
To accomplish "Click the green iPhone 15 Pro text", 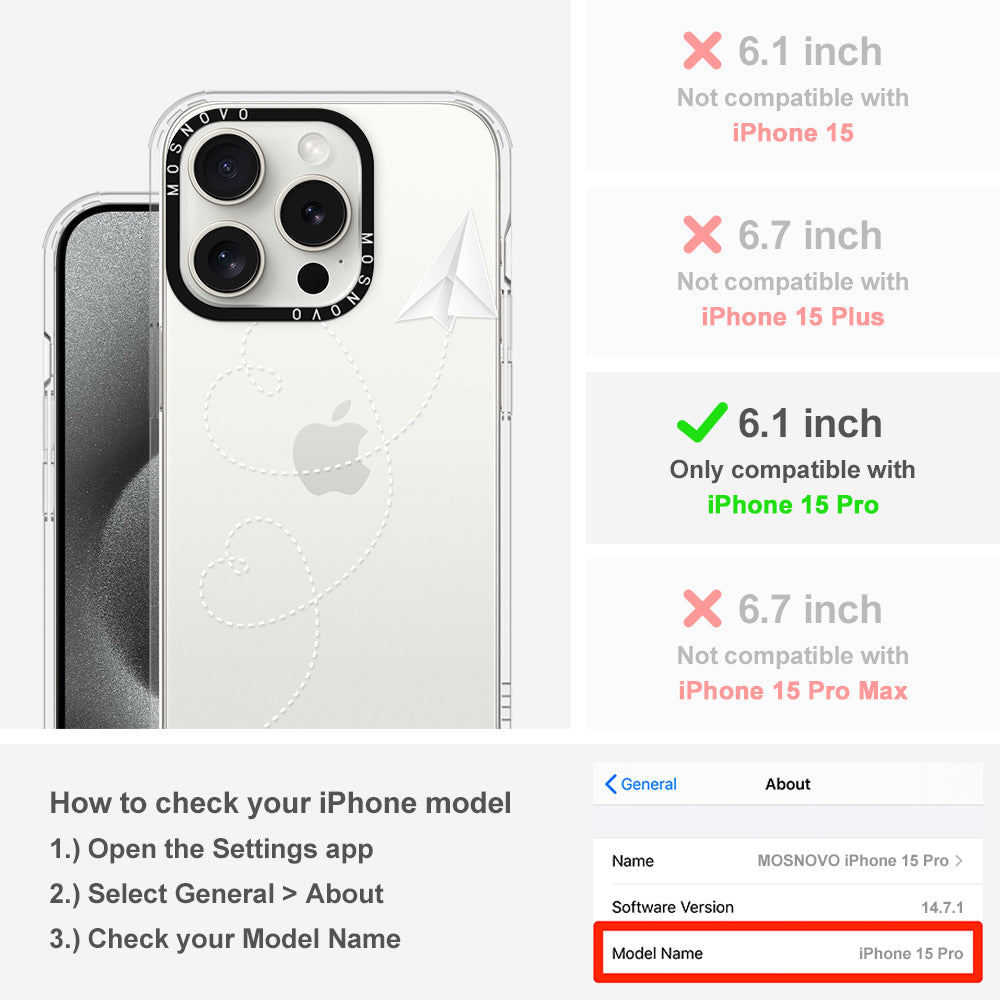I will (793, 504).
